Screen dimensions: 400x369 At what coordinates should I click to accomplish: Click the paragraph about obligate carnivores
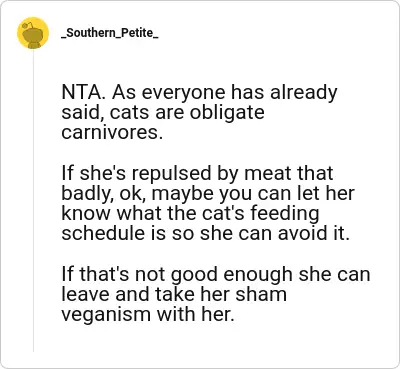[x=199, y=113]
